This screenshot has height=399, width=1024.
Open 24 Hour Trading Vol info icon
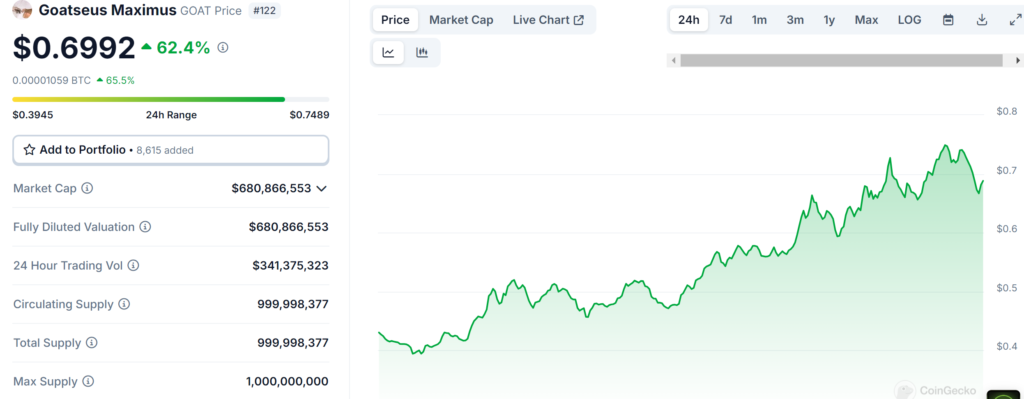pos(133,265)
